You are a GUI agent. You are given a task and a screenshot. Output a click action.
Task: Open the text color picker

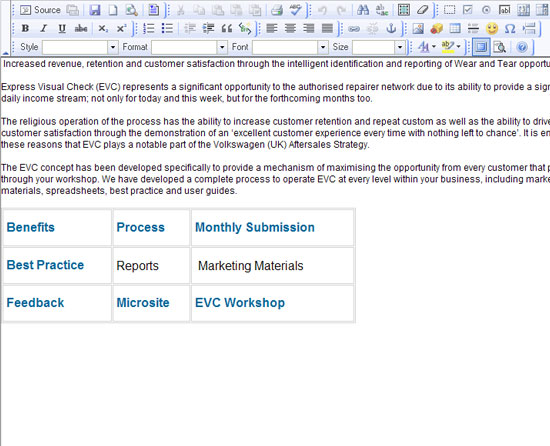pyautogui.click(x=427, y=47)
